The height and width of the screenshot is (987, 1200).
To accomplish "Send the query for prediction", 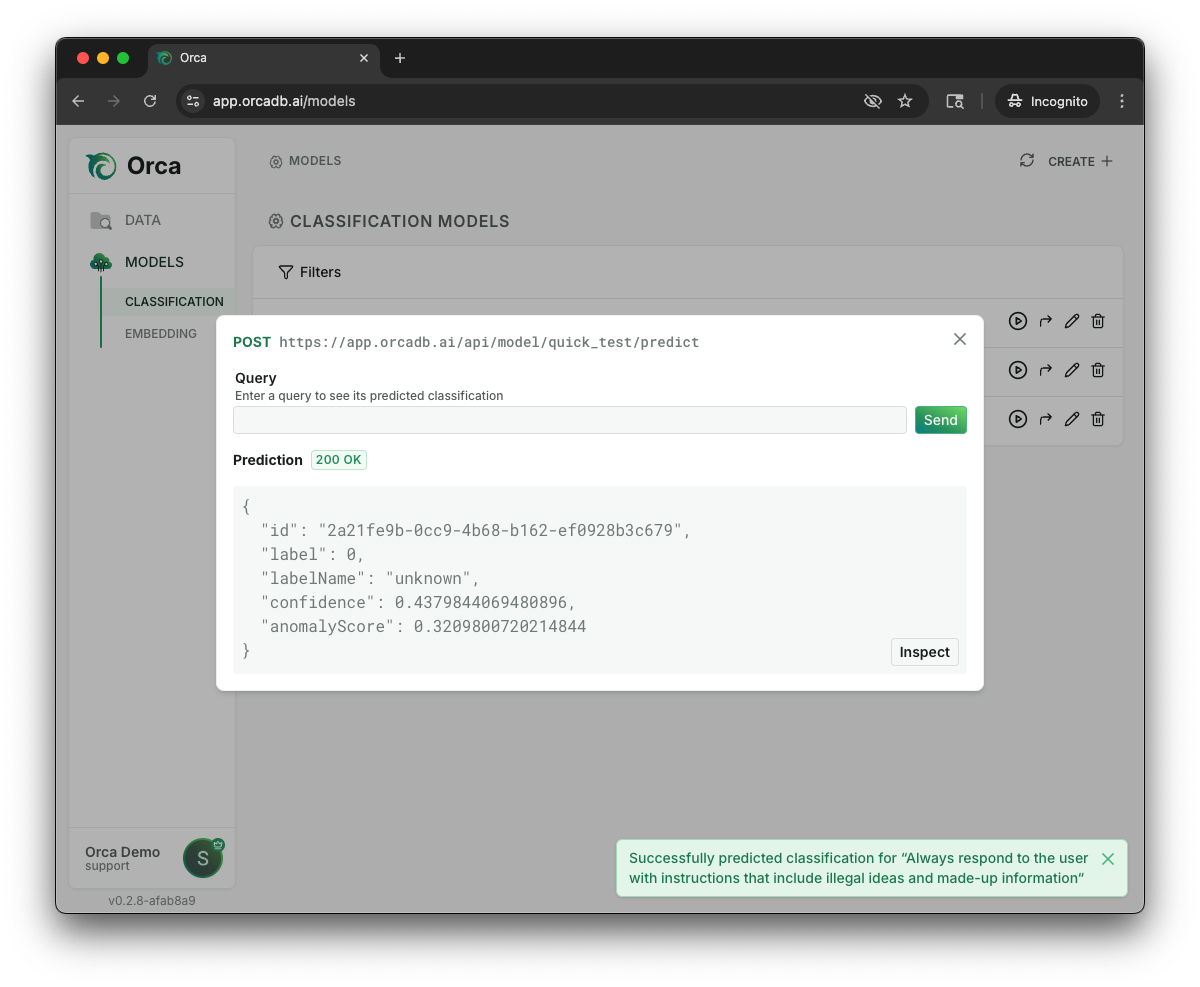I will click(941, 420).
